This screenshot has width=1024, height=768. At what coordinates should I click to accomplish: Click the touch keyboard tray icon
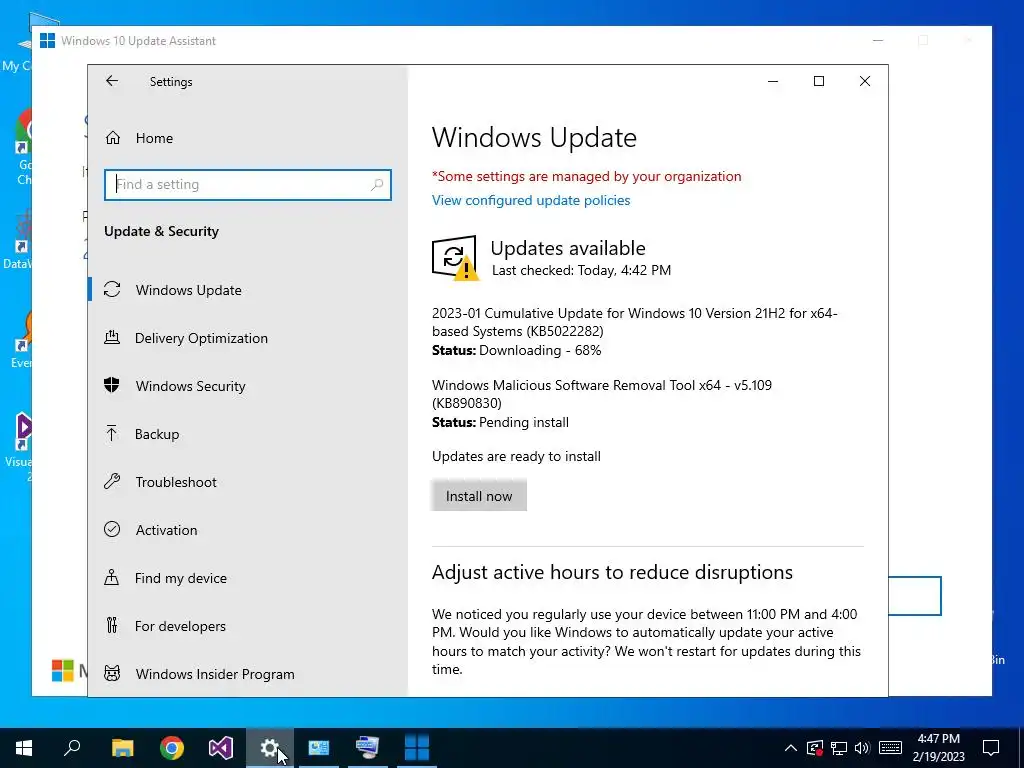[890, 748]
